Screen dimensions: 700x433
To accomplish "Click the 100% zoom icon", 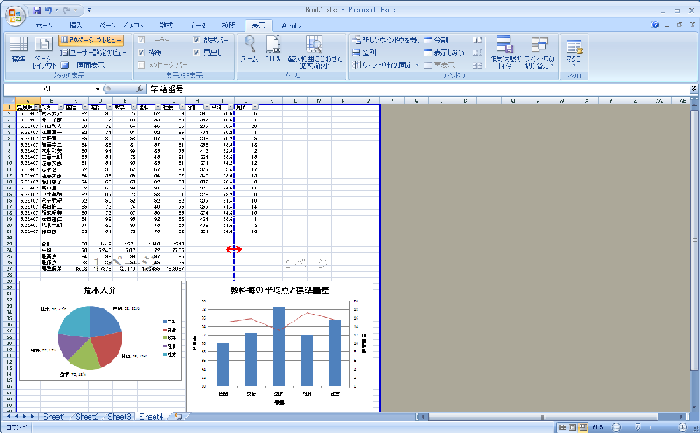I will point(274,46).
